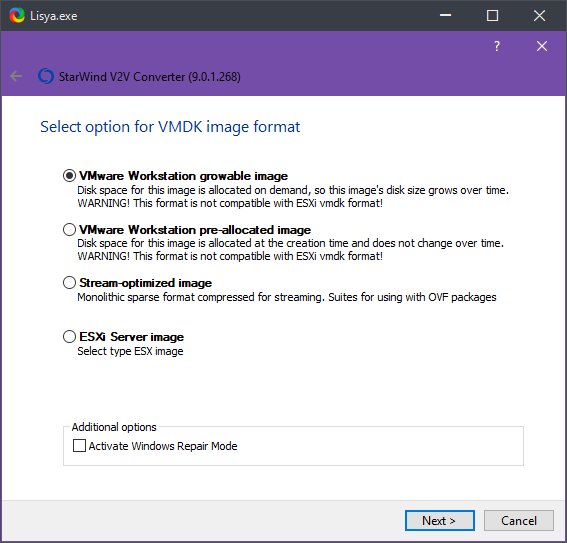
Task: Click the Activate Windows Repair Mode label
Action: point(163,446)
